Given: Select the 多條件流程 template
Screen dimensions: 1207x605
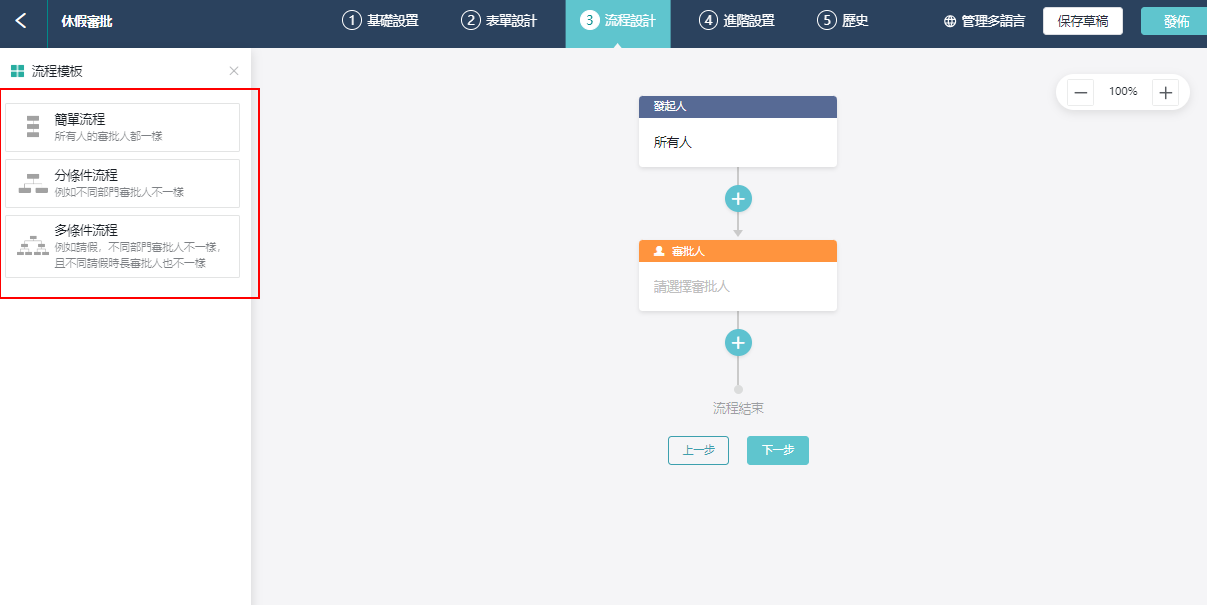Looking at the screenshot, I should pos(122,246).
